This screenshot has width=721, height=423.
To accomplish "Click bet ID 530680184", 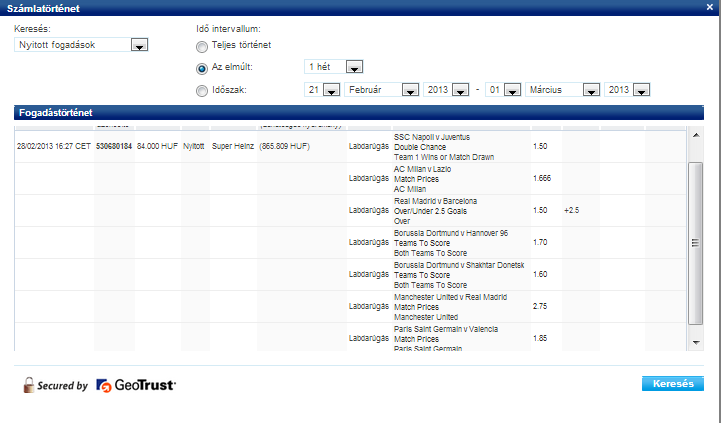I will coord(114,146).
